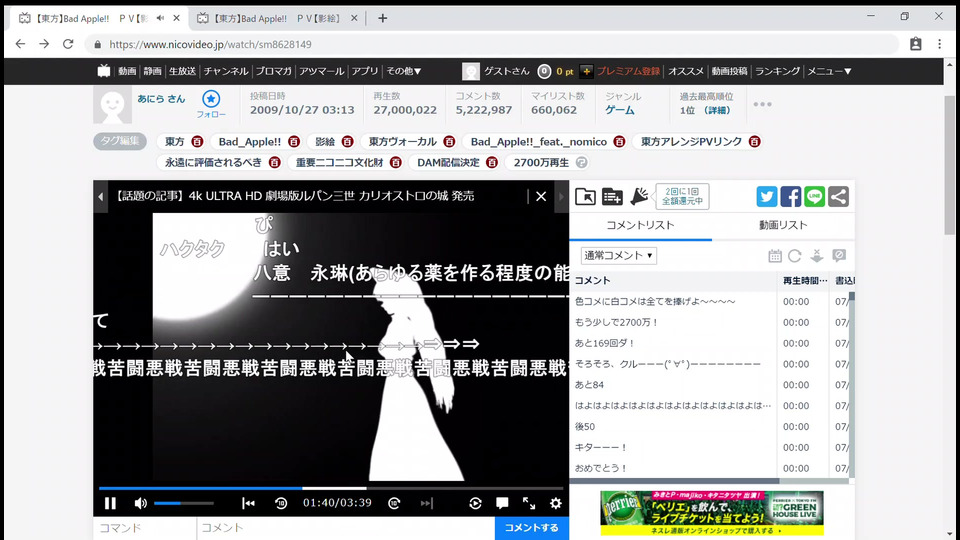The height and width of the screenshot is (540, 960).
Task: Sort by コメント column header
Action: [673, 280]
